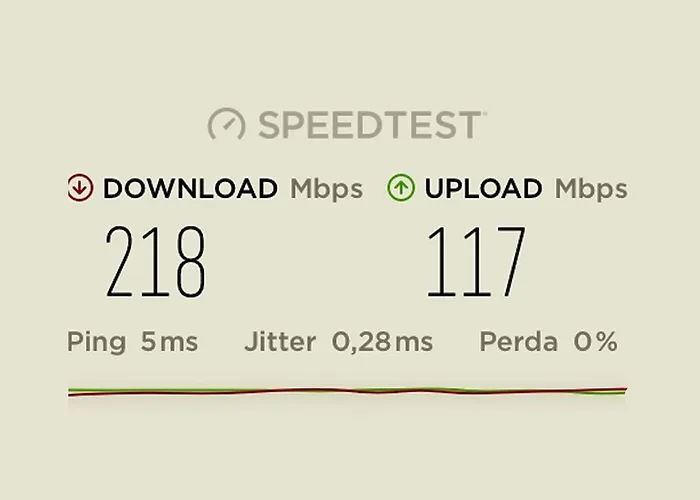The height and width of the screenshot is (500, 700).
Task: Click the DOWNLOAD label
Action: [x=191, y=188]
